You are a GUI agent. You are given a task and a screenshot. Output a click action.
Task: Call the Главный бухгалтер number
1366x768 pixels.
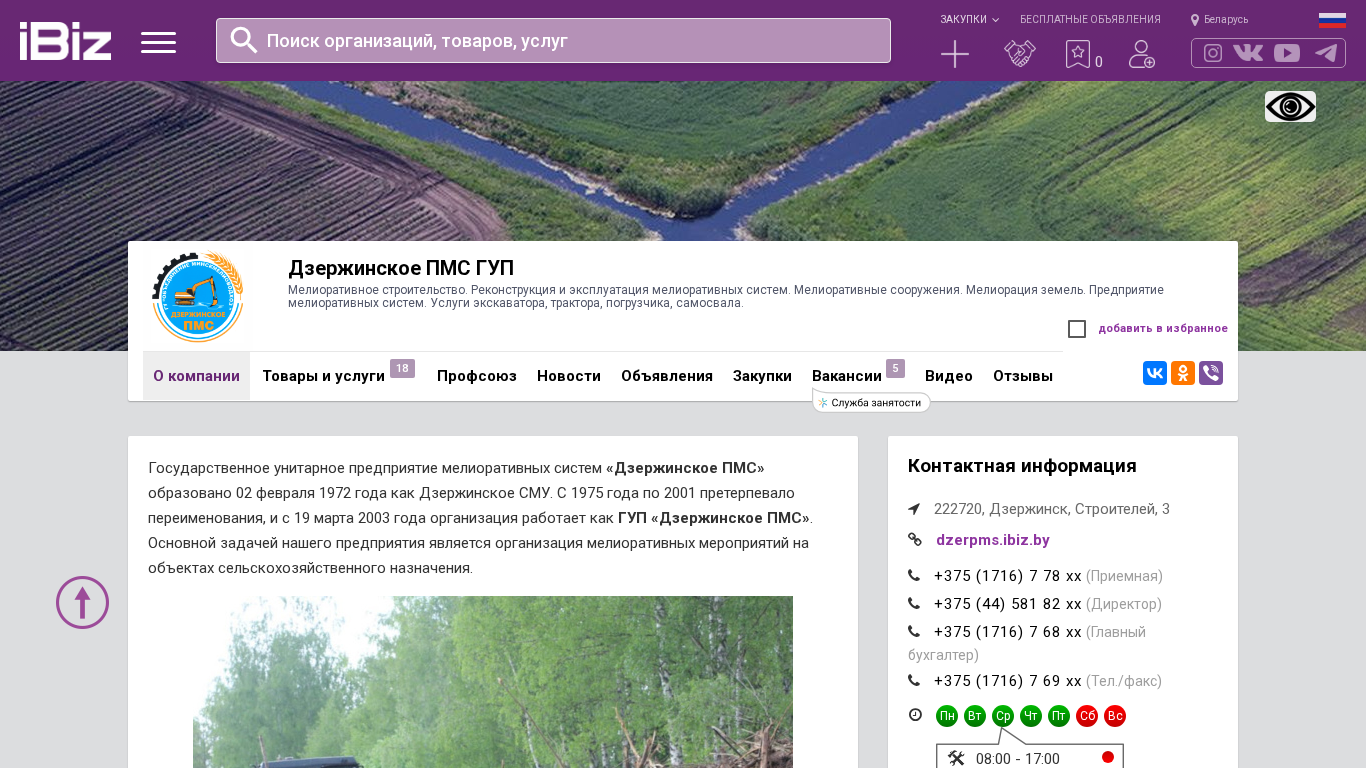coord(1008,632)
